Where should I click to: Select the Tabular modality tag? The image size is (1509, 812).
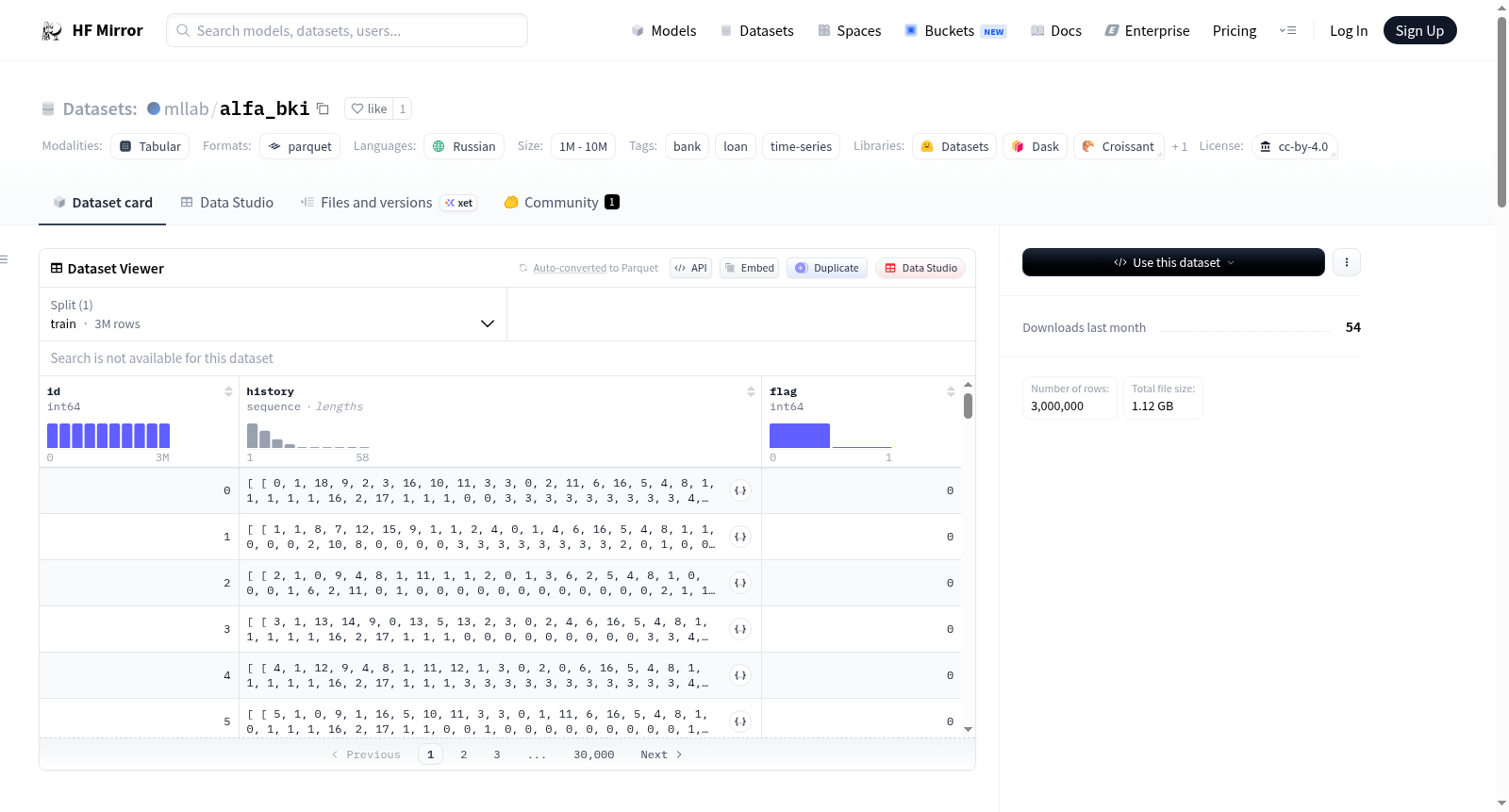point(150,146)
